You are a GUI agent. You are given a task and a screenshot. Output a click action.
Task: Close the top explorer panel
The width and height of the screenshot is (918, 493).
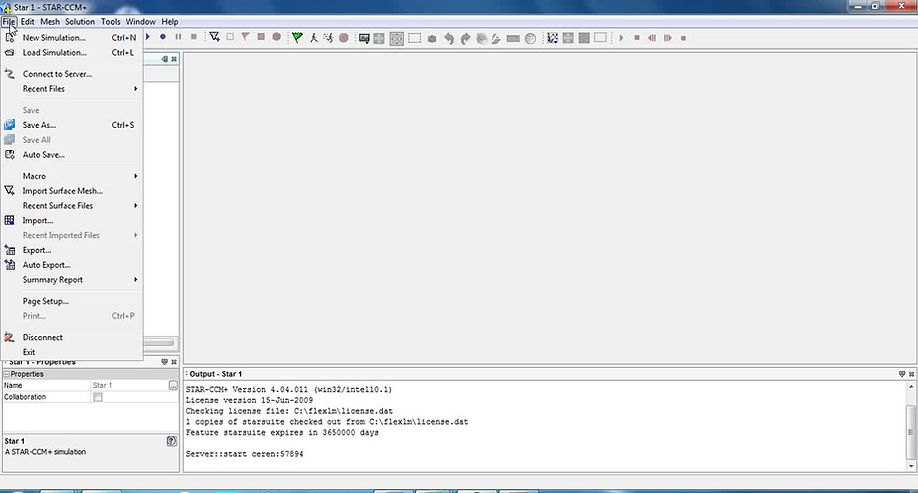tap(174, 59)
